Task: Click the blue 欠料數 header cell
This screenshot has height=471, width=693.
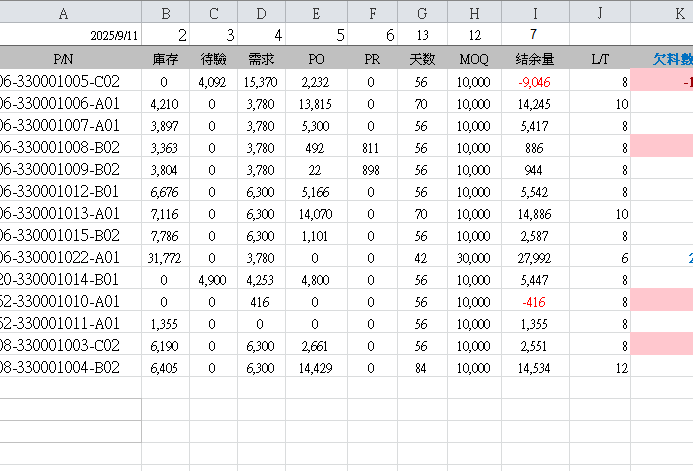Action: tap(672, 58)
